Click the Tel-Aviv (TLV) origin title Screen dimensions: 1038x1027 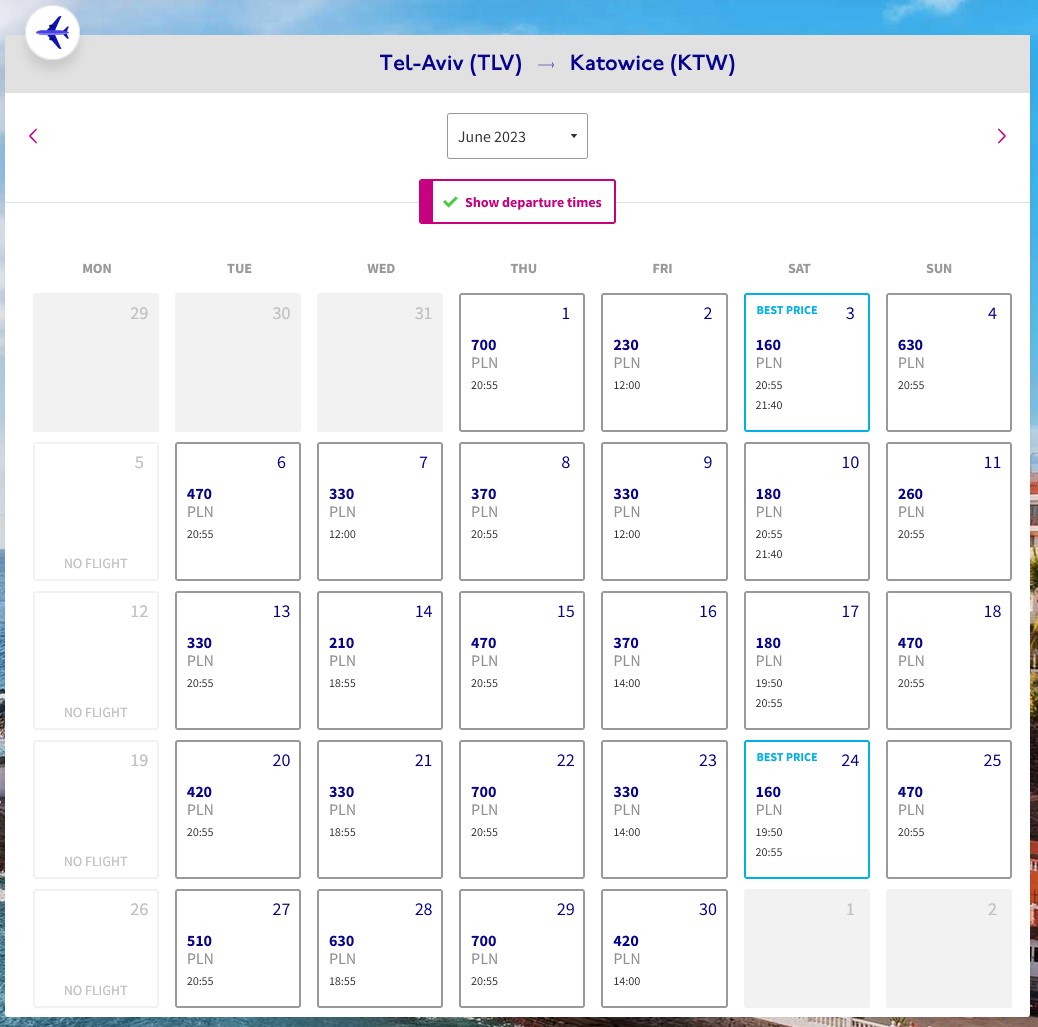[x=451, y=64]
